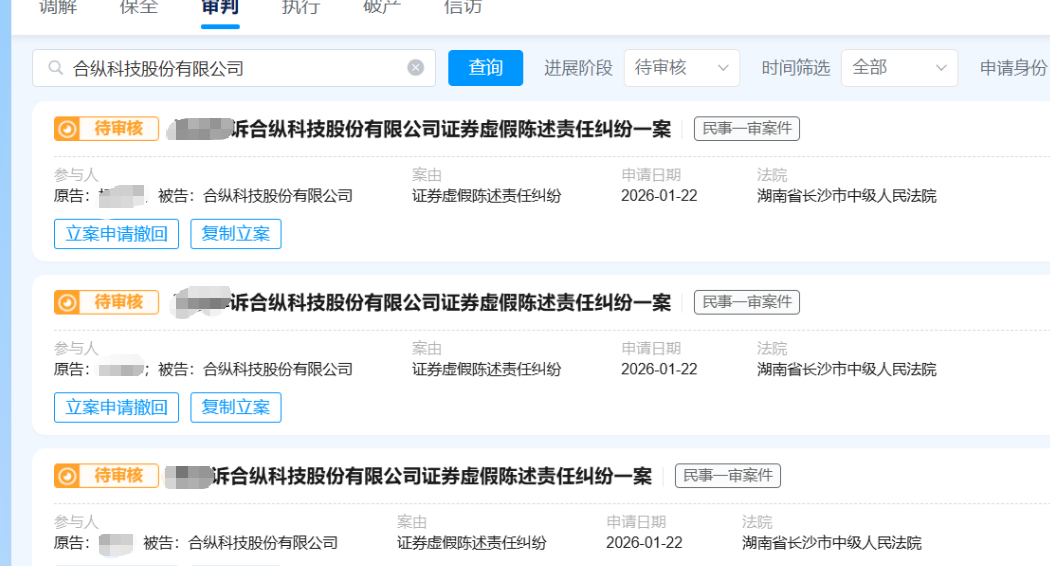Click the second case's 民事一审案件 tag
Viewport: 1050px width, 566px height.
pos(747,302)
